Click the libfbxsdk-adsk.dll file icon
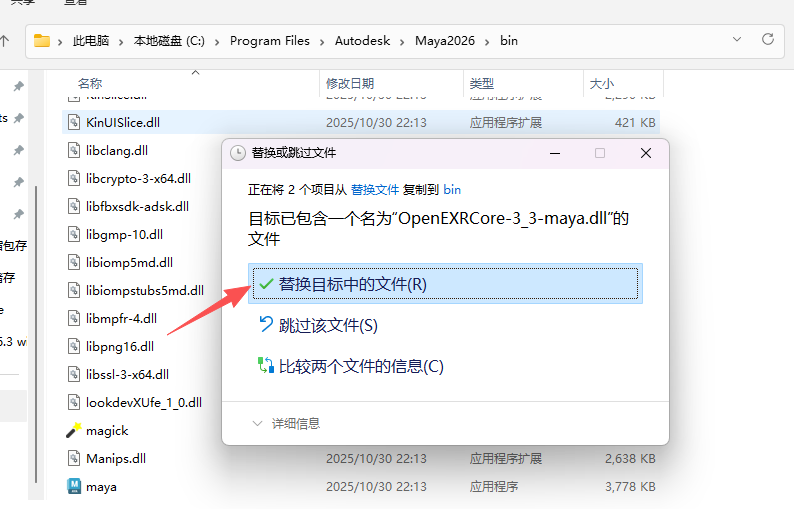 (74, 206)
